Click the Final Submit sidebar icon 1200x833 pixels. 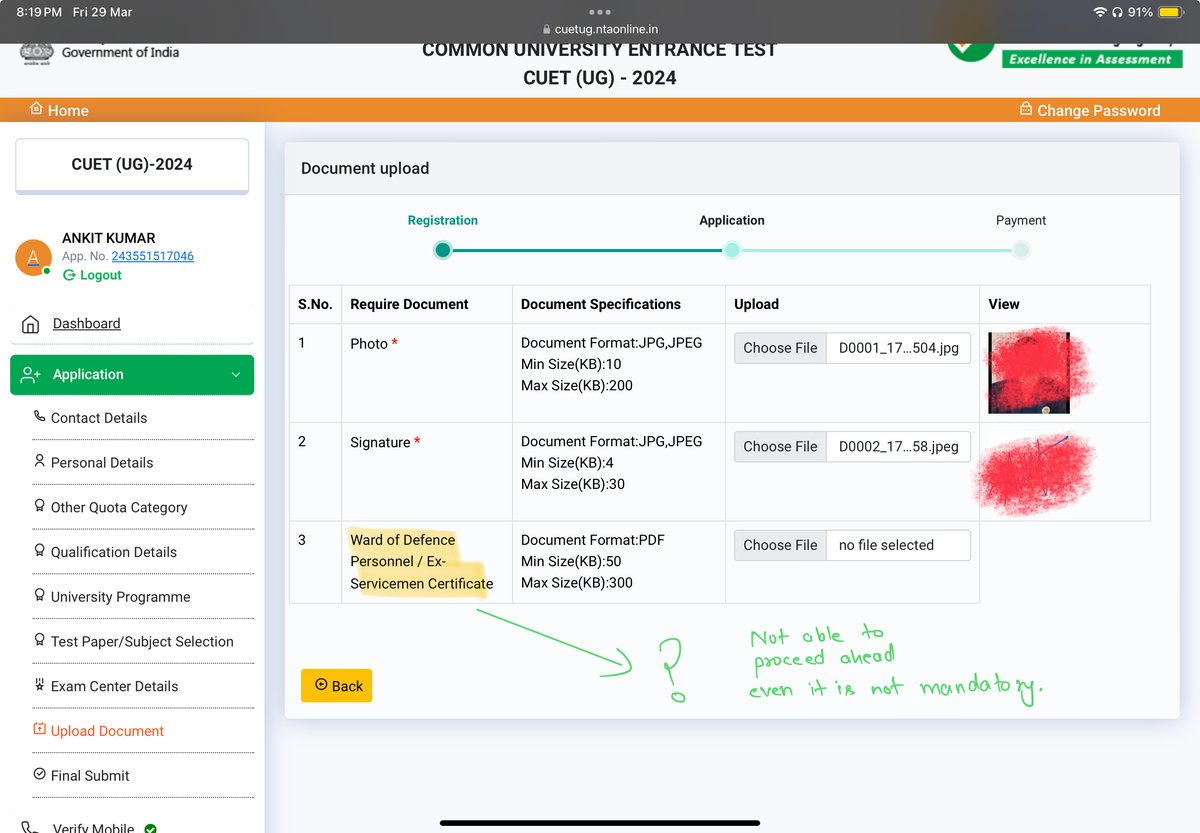coord(38,775)
